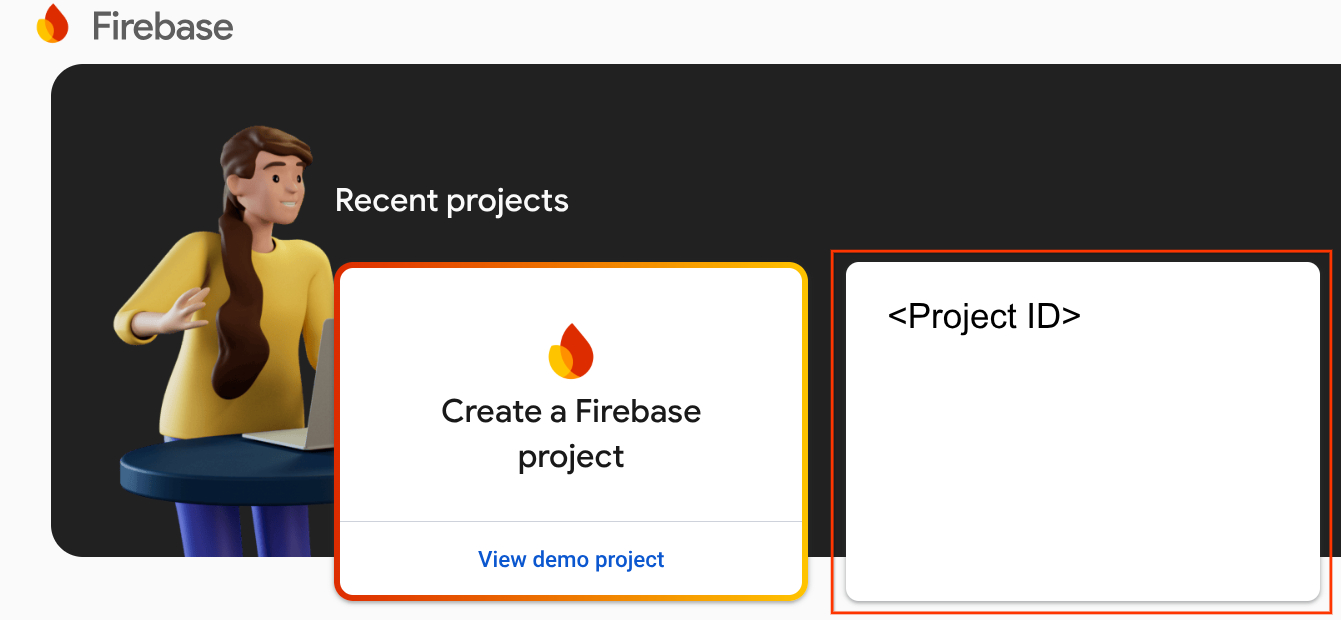Click the <Project ID> label text
The height and width of the screenshot is (620, 1341).
click(984, 316)
